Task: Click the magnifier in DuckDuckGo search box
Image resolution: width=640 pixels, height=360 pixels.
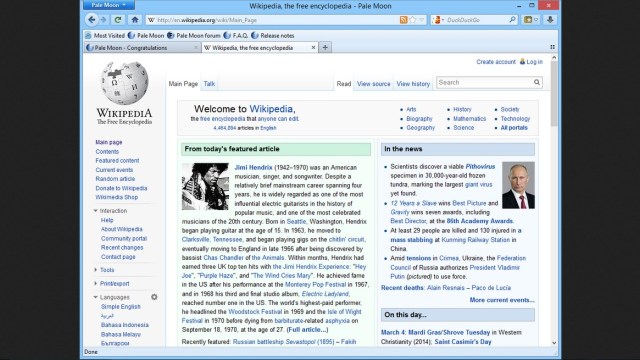Action: tap(512, 20)
